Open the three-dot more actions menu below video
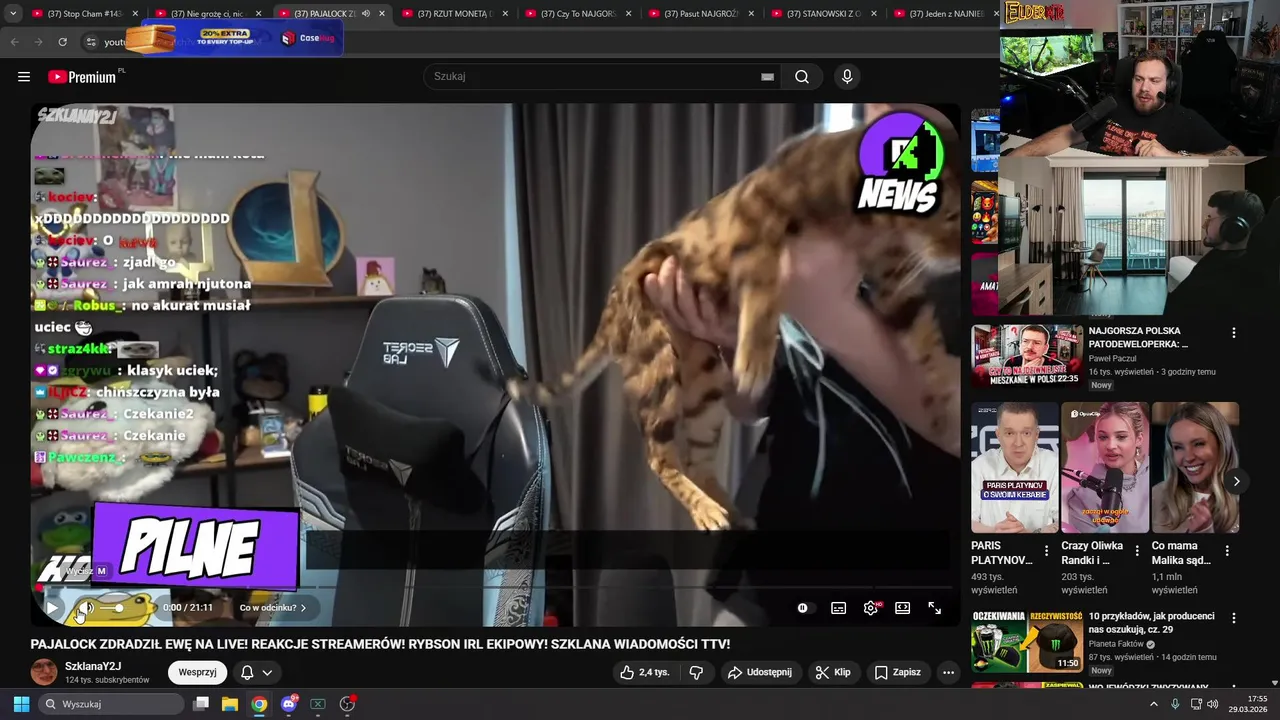 948,672
